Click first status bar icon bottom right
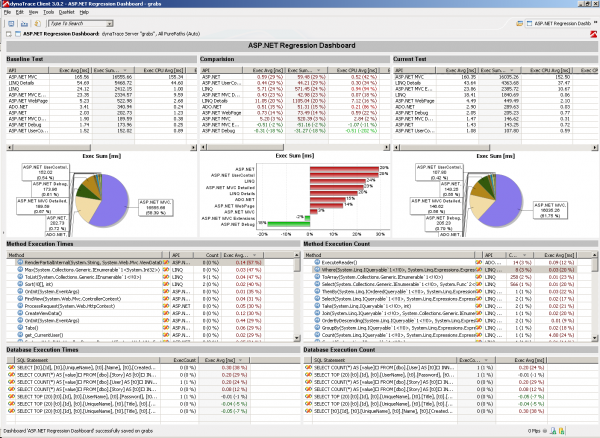The width and height of the screenshot is (600, 438). [545, 431]
